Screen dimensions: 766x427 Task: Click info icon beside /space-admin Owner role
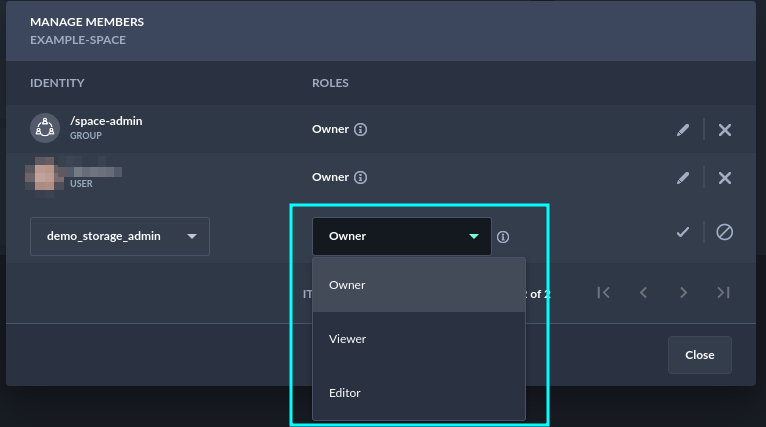361,130
